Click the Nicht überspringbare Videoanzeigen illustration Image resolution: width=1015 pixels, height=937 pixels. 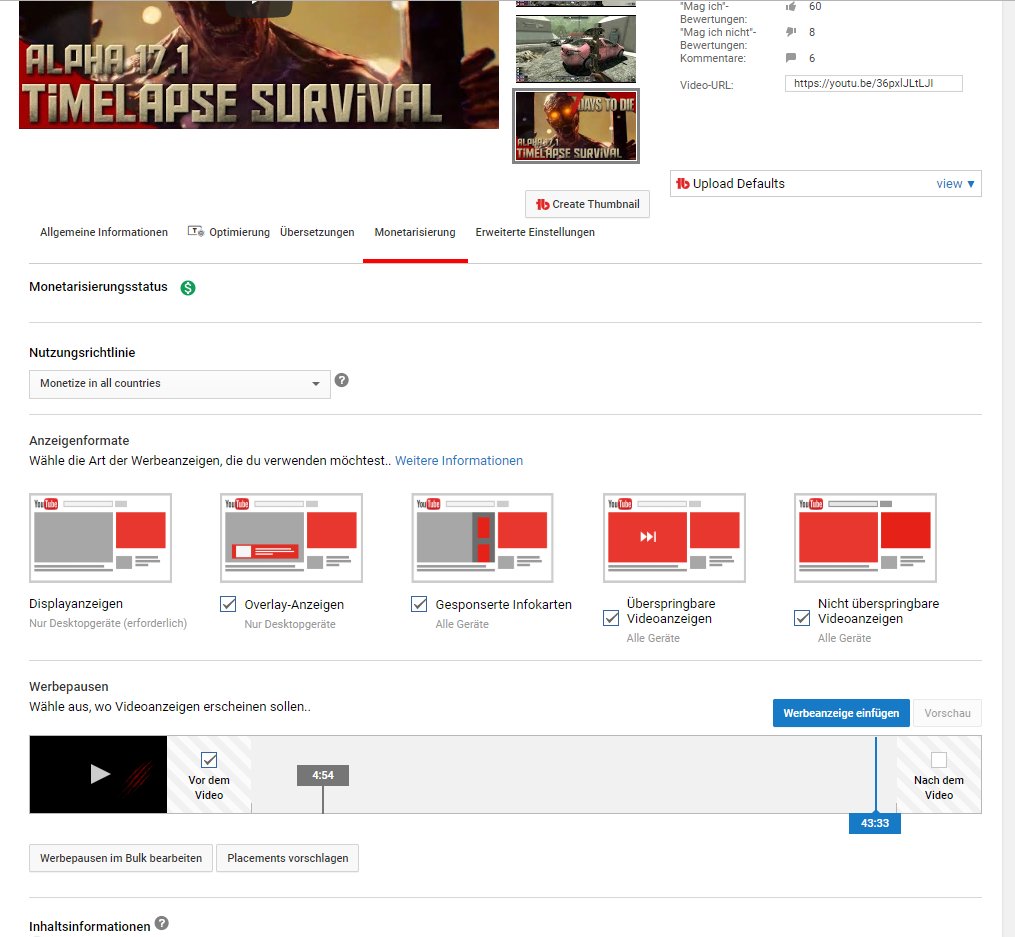tap(865, 538)
